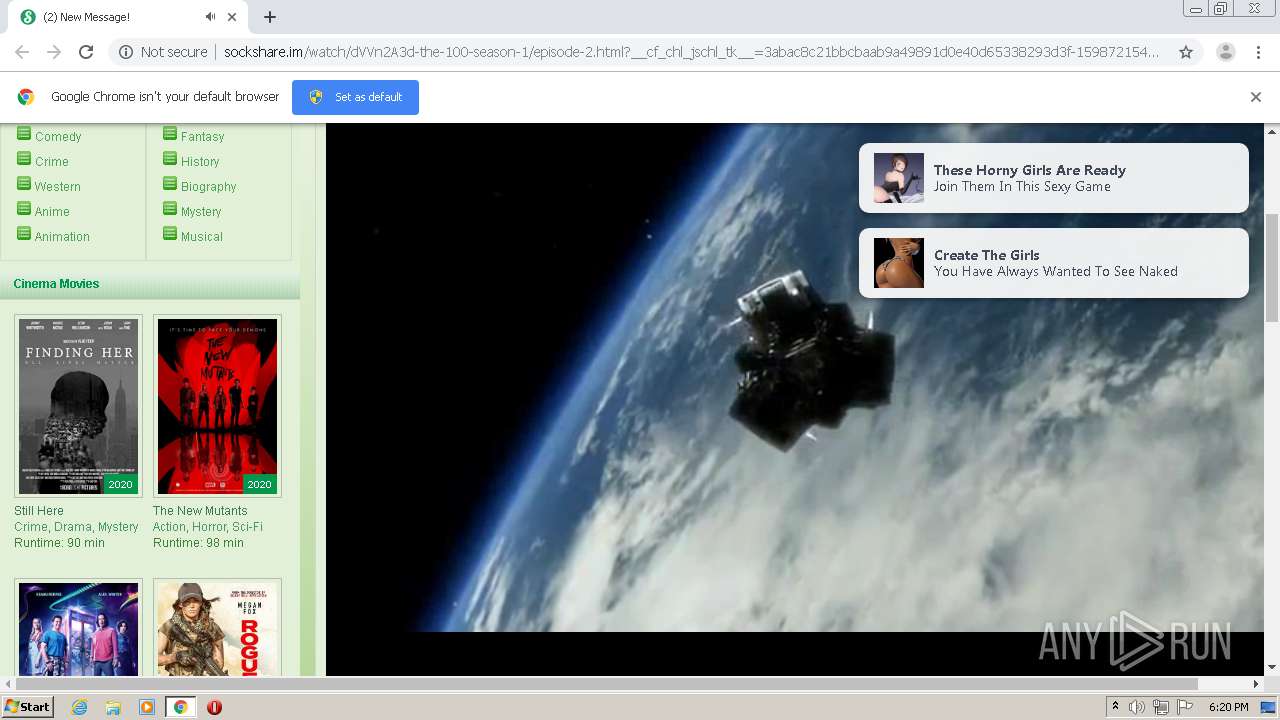
Task: Click green icon beside Fantasy
Action: coord(170,134)
